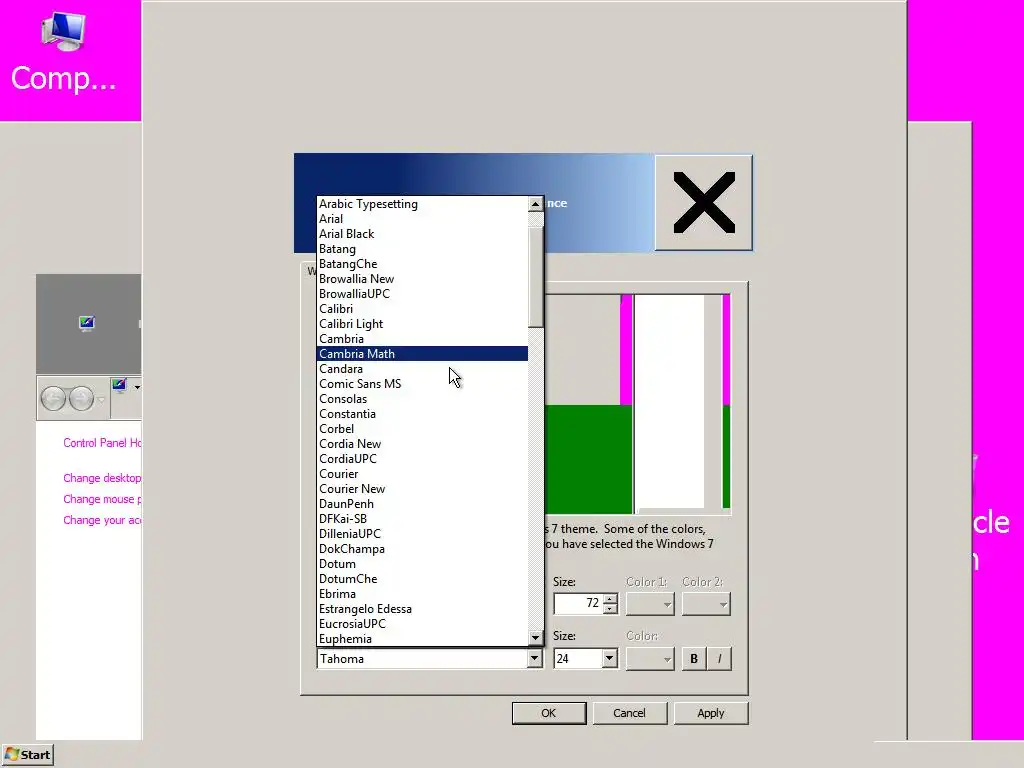Select BatangChe font
The width and height of the screenshot is (1024, 768).
[x=423, y=264]
